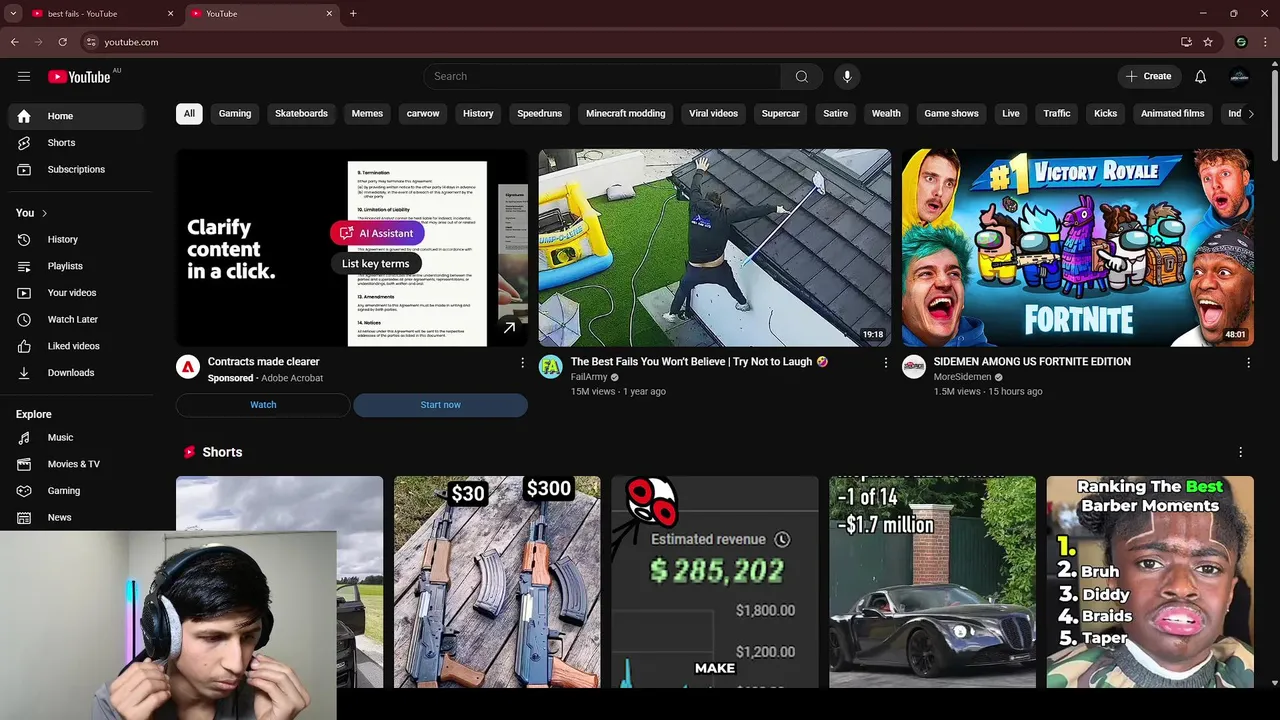Select the Game shows filter chip
This screenshot has height=720, width=1280.
(951, 113)
